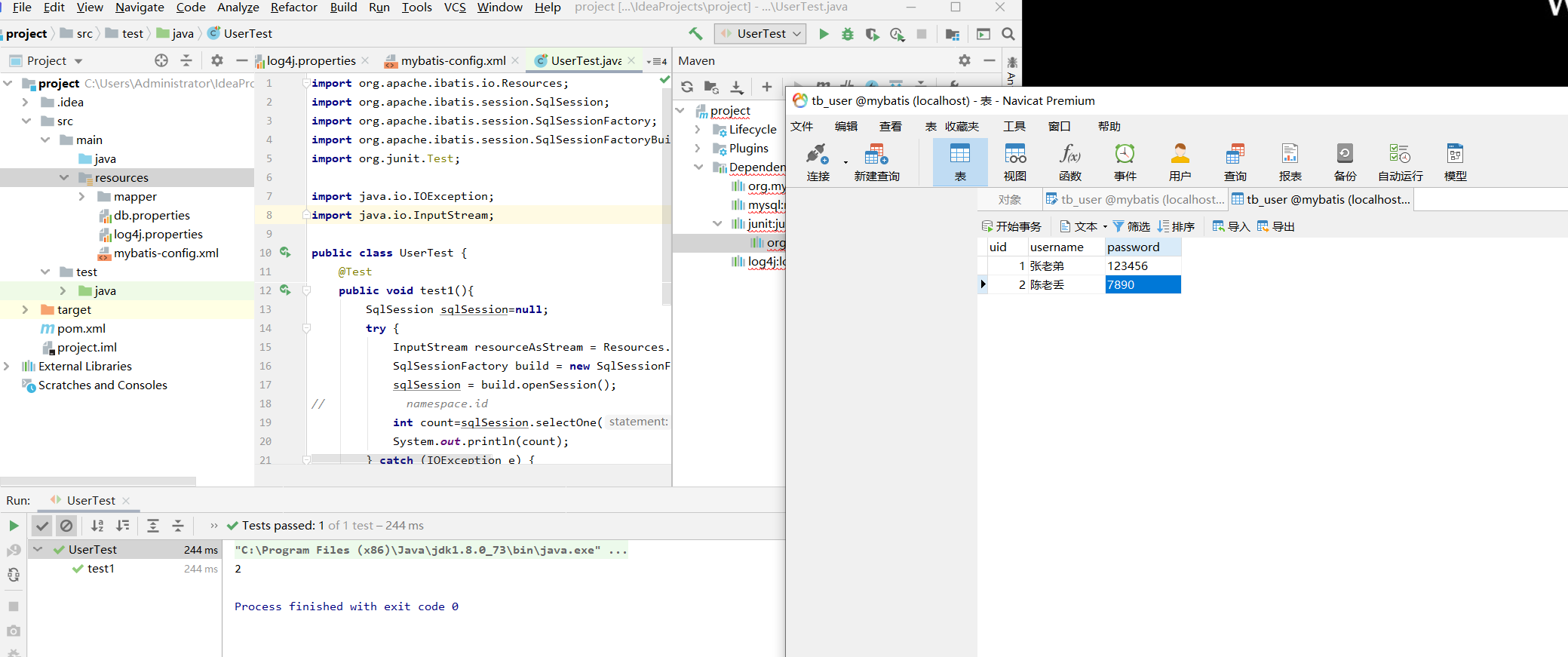Toggle show passed tests checkmark

coord(42,526)
